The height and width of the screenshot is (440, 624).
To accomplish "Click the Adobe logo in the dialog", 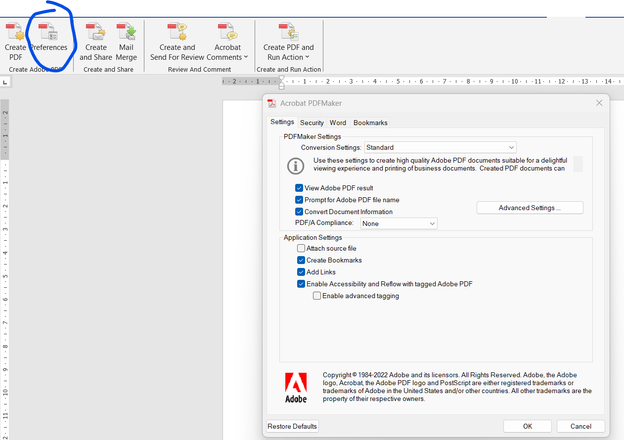I will [296, 388].
